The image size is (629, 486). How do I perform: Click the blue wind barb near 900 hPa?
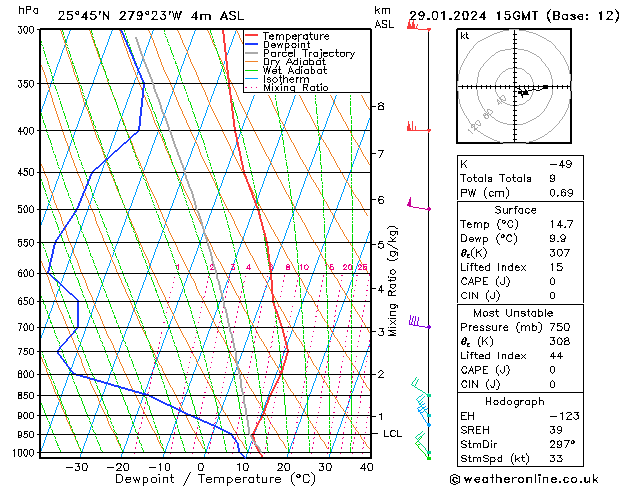(424, 415)
